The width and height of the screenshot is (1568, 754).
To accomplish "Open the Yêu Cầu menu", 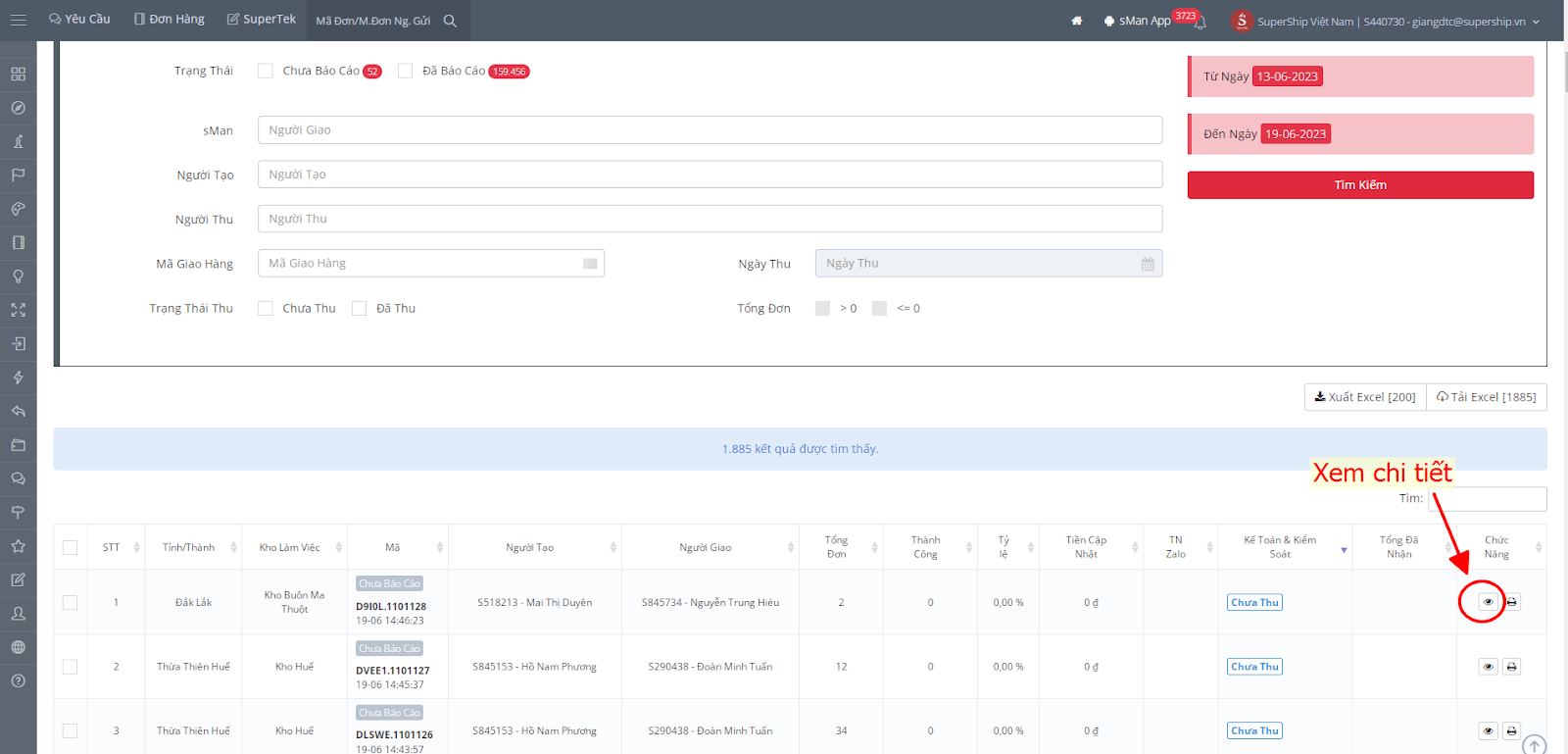I will tap(79, 20).
